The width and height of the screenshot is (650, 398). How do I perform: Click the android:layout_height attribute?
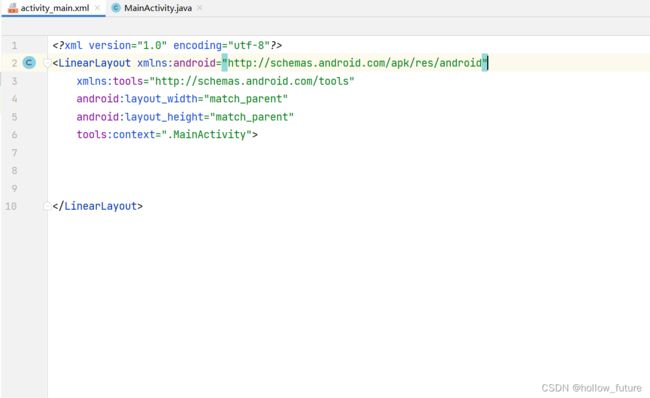click(x=140, y=117)
